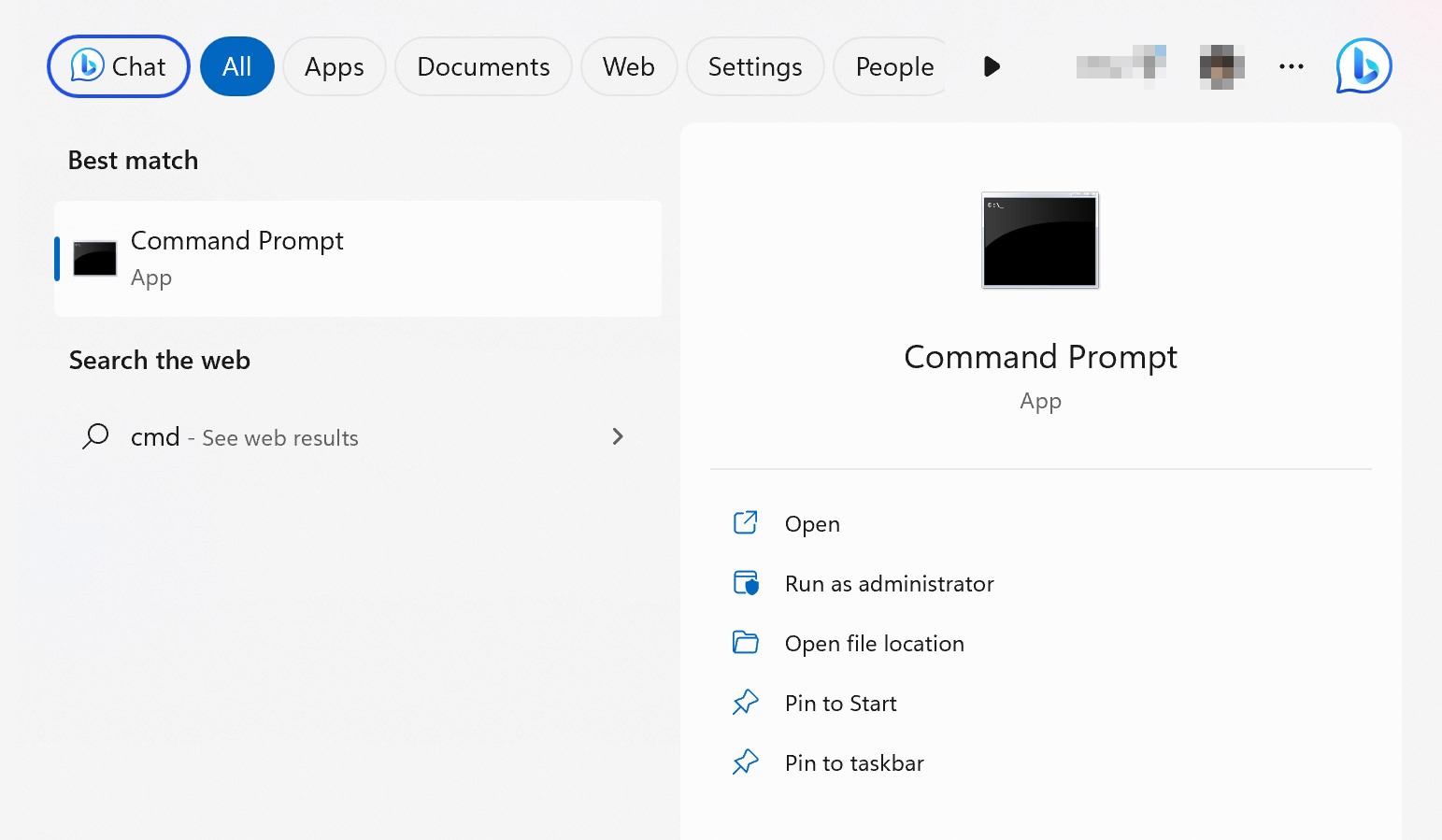Click the large Command Prompt app thumbnail
Screen dimensions: 1442x840
point(1040,240)
